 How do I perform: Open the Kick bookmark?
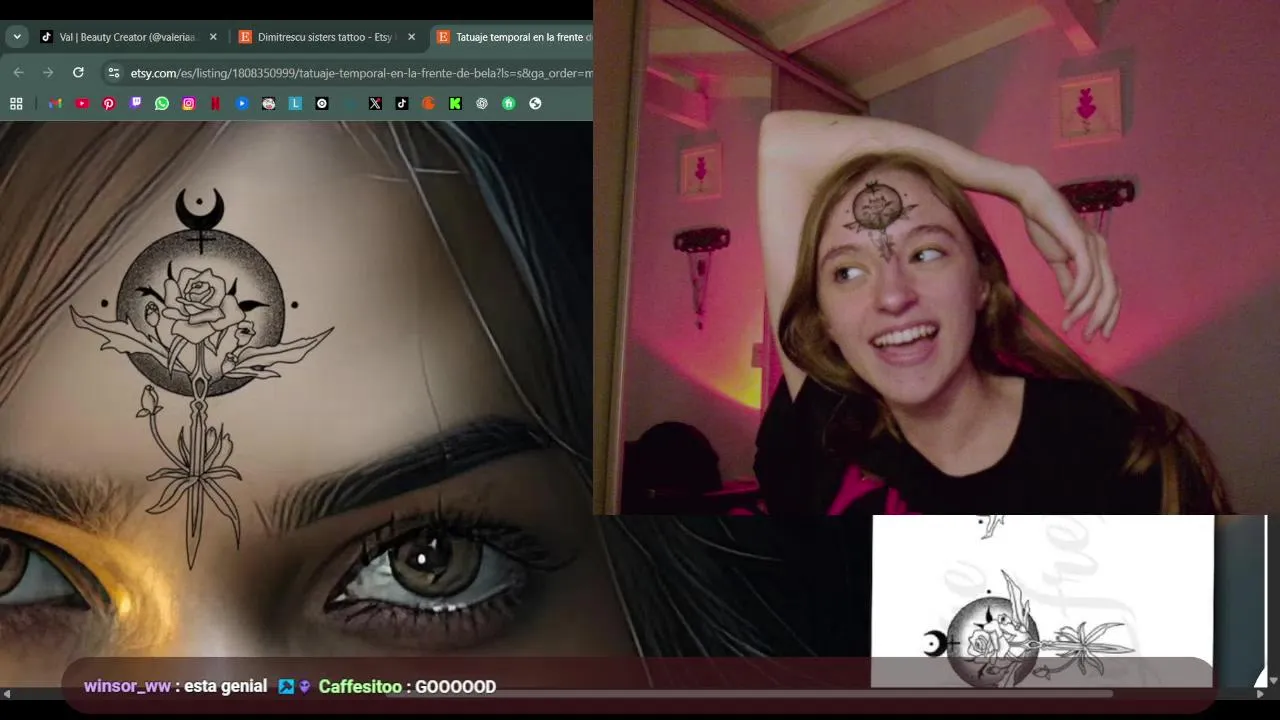[x=455, y=103]
